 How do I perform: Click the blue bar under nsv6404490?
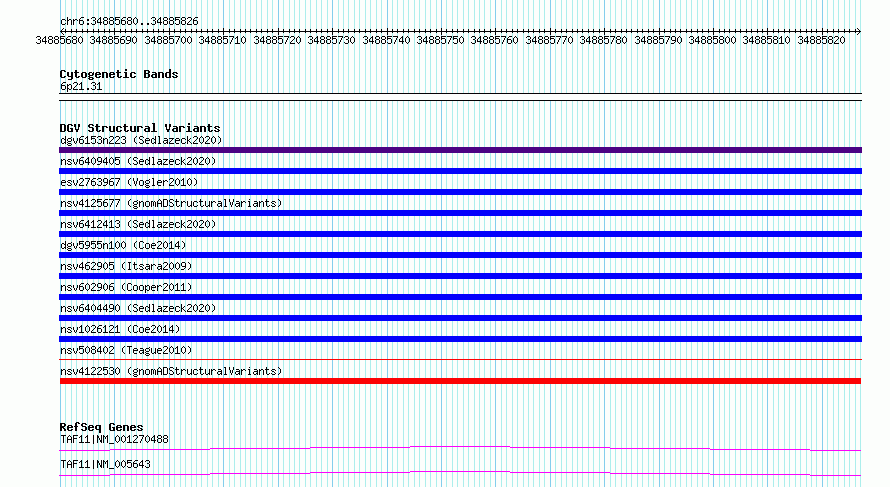pos(460,318)
